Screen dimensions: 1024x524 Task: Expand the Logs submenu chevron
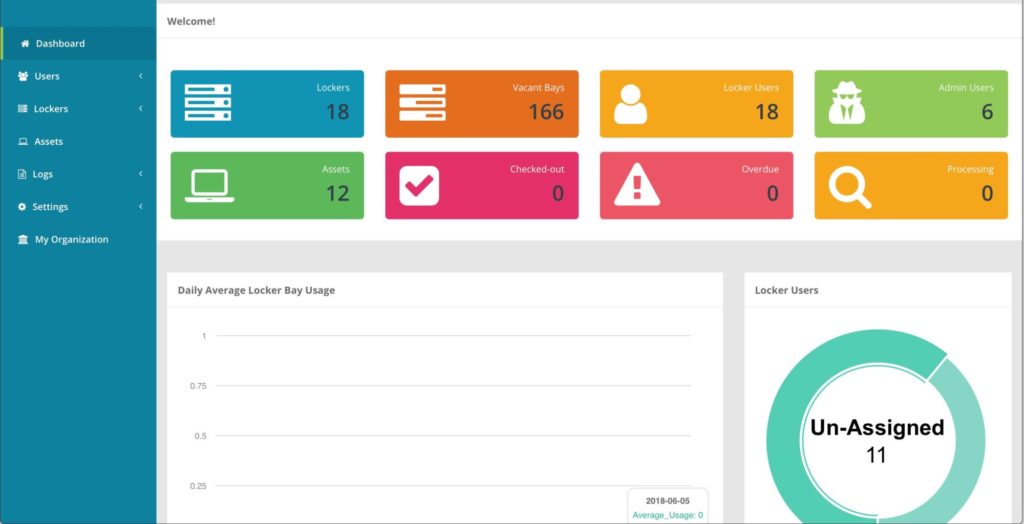click(140, 174)
